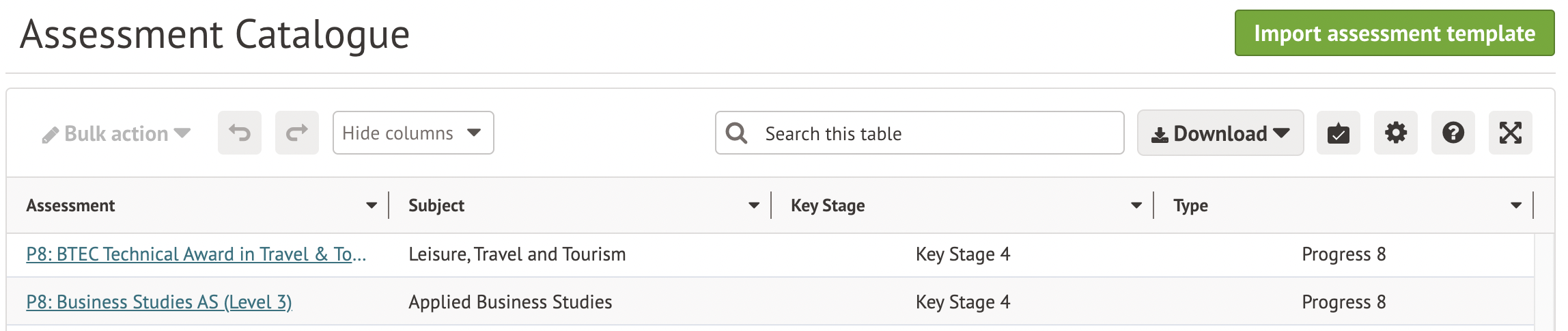Click the calendar checkmark icon
The height and width of the screenshot is (331, 1568).
tap(1338, 133)
